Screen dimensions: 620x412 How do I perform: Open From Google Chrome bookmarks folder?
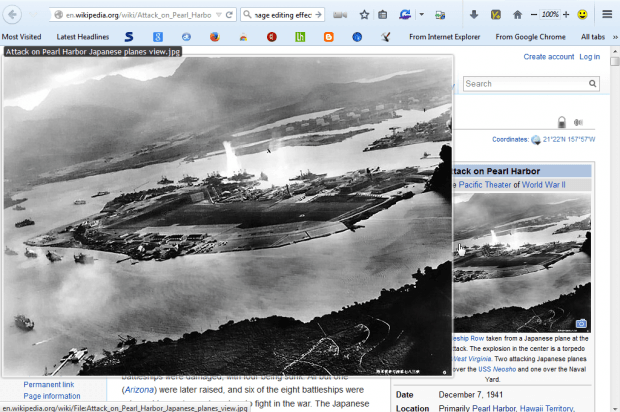coord(530,37)
